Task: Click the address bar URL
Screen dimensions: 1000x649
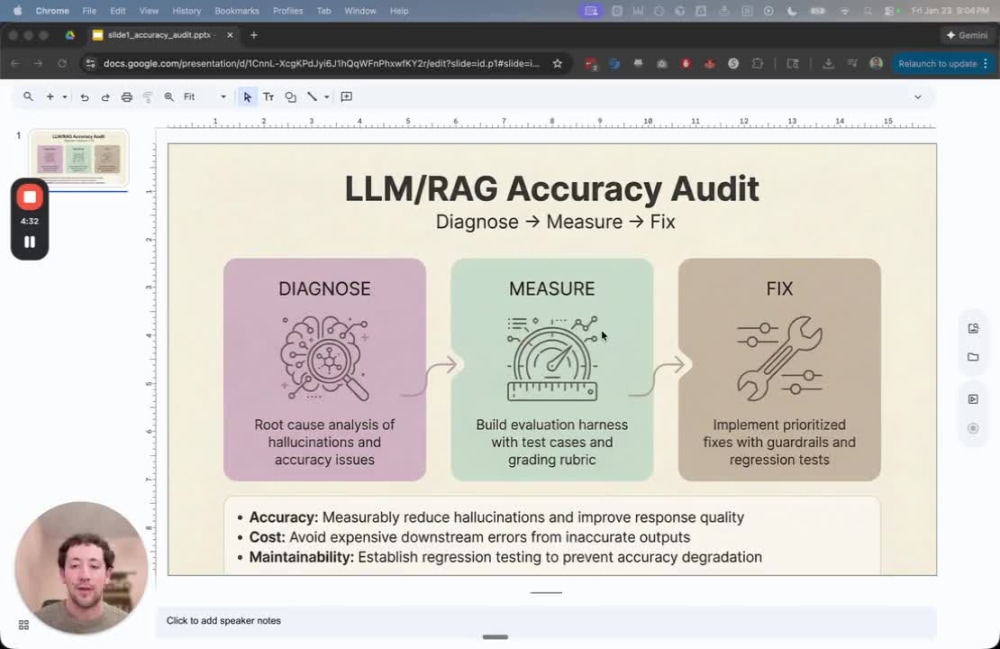Action: coord(321,63)
